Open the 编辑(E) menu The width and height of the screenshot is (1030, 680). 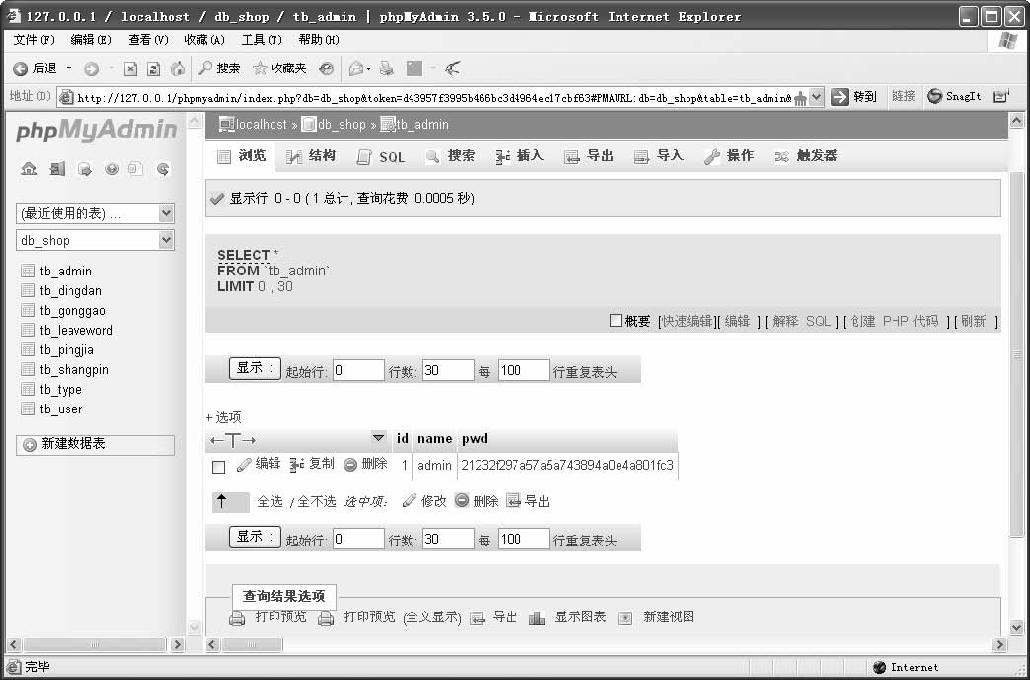(91, 40)
